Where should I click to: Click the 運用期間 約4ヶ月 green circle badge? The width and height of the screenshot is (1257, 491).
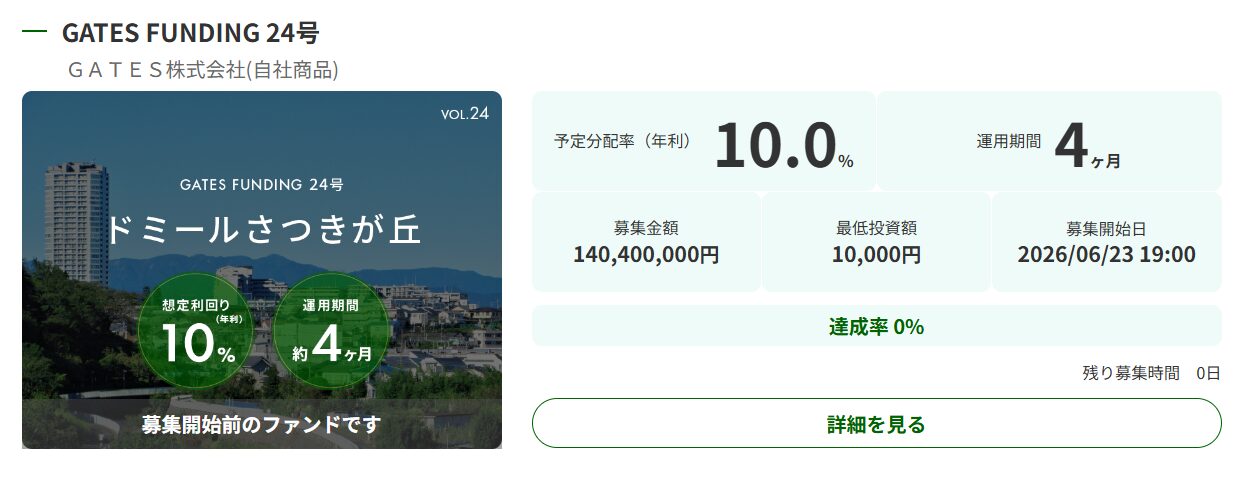(330, 332)
